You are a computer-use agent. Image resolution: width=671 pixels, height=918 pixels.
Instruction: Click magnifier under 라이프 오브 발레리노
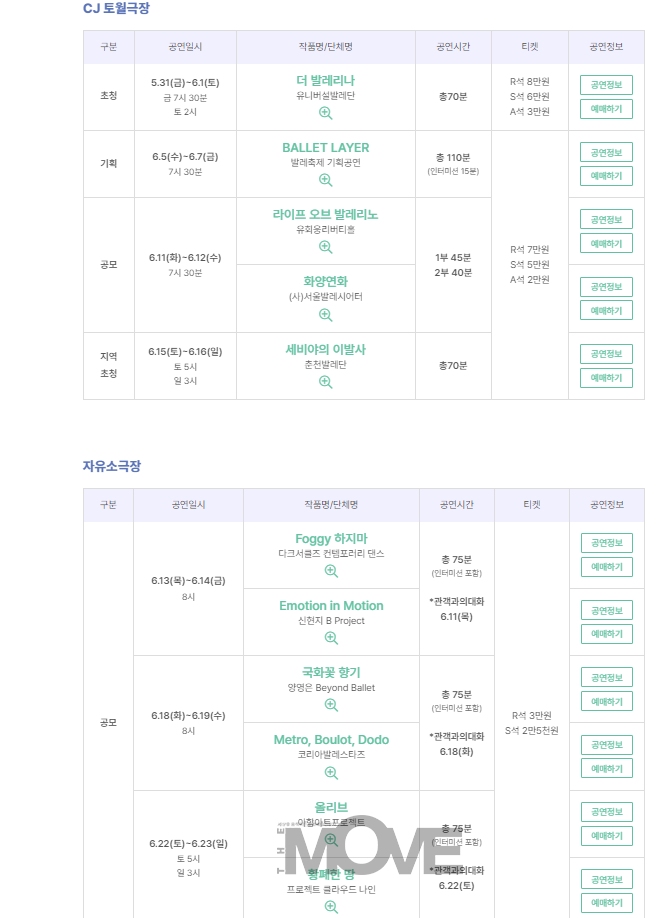[326, 247]
